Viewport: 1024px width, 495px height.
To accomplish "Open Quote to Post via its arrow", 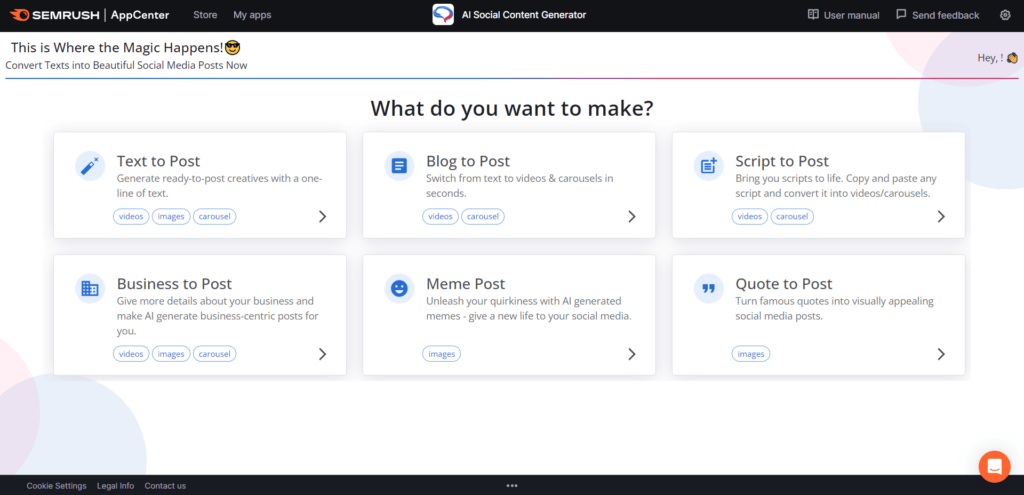I will click(941, 354).
